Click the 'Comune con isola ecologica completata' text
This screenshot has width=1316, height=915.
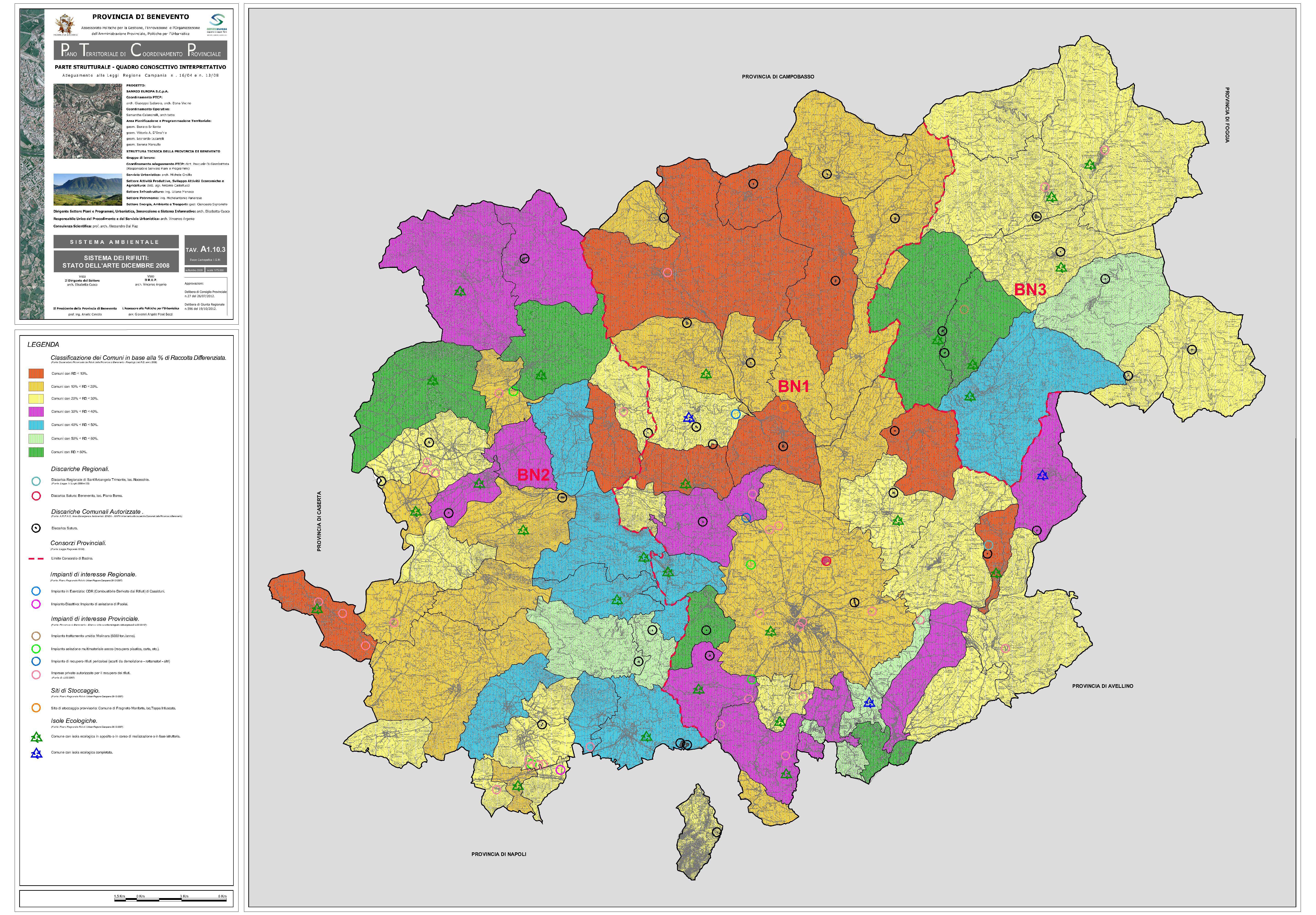click(x=82, y=752)
